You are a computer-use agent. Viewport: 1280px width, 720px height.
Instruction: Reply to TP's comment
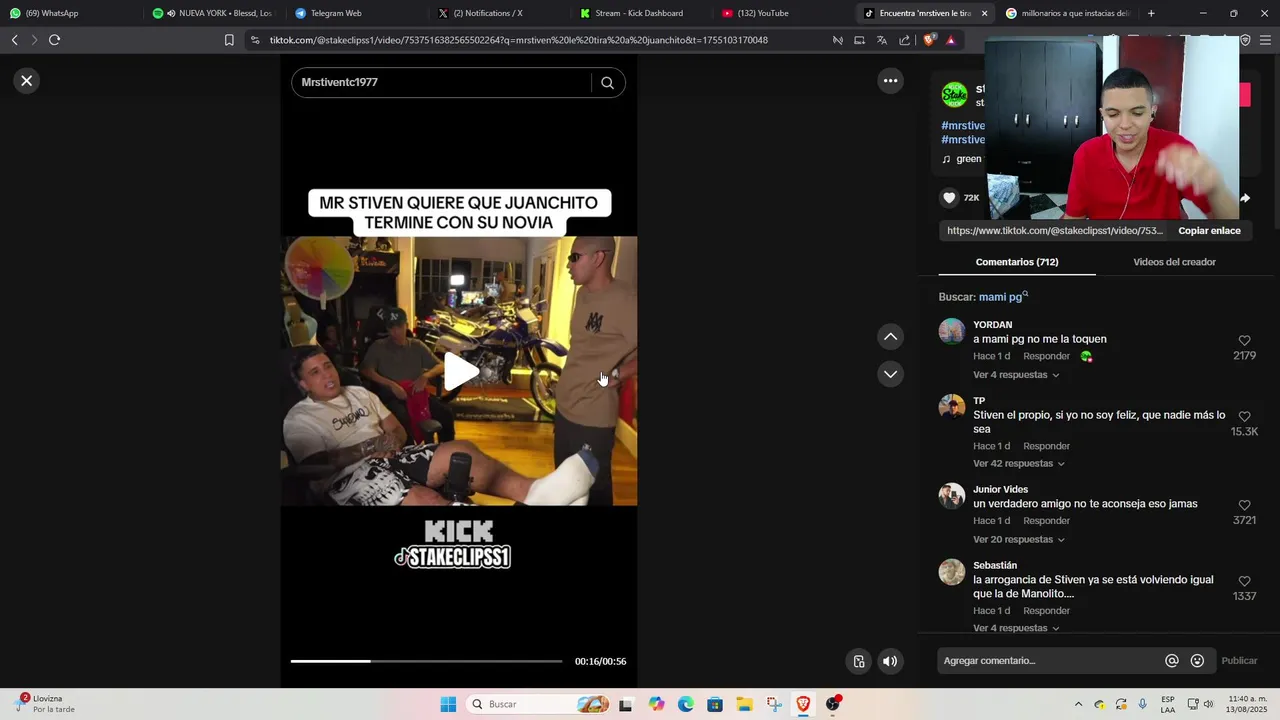pyautogui.click(x=1046, y=446)
